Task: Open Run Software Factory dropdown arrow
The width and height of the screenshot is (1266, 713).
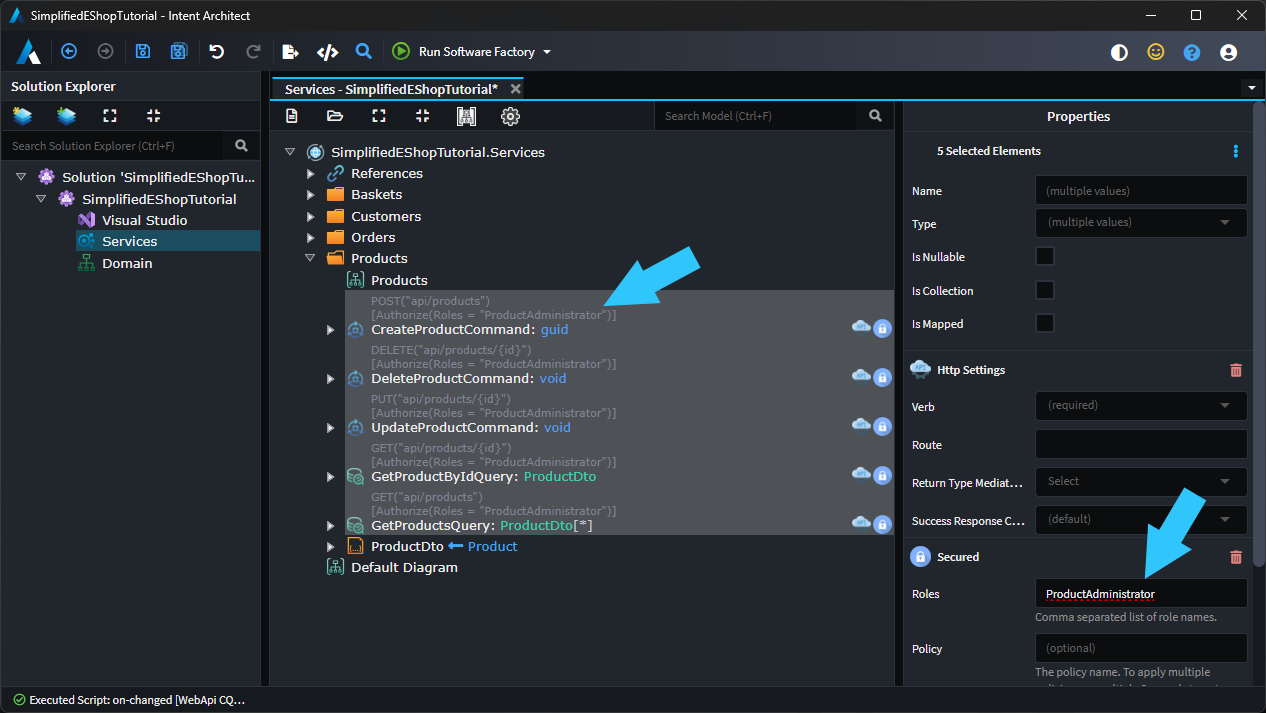Action: pos(547,52)
